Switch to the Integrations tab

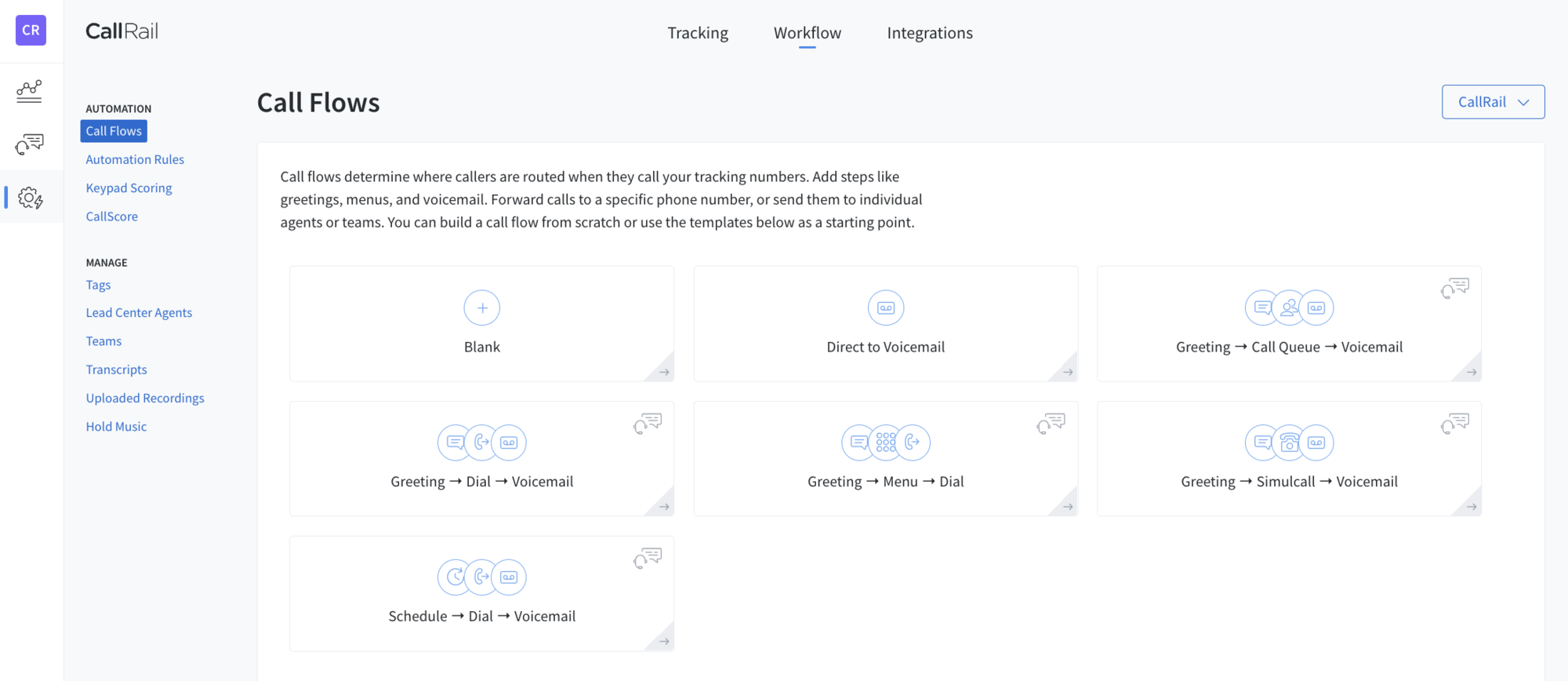click(929, 33)
